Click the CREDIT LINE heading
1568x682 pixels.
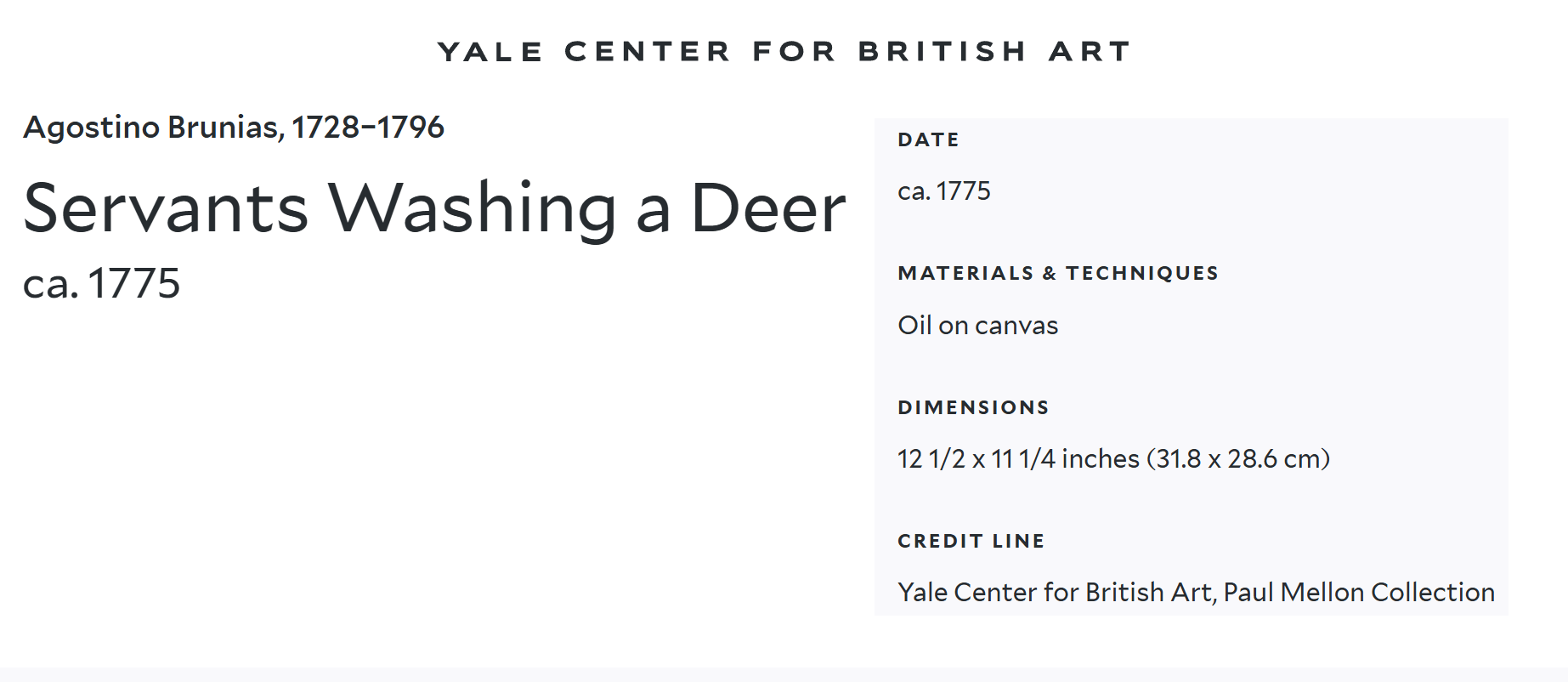pos(971,542)
